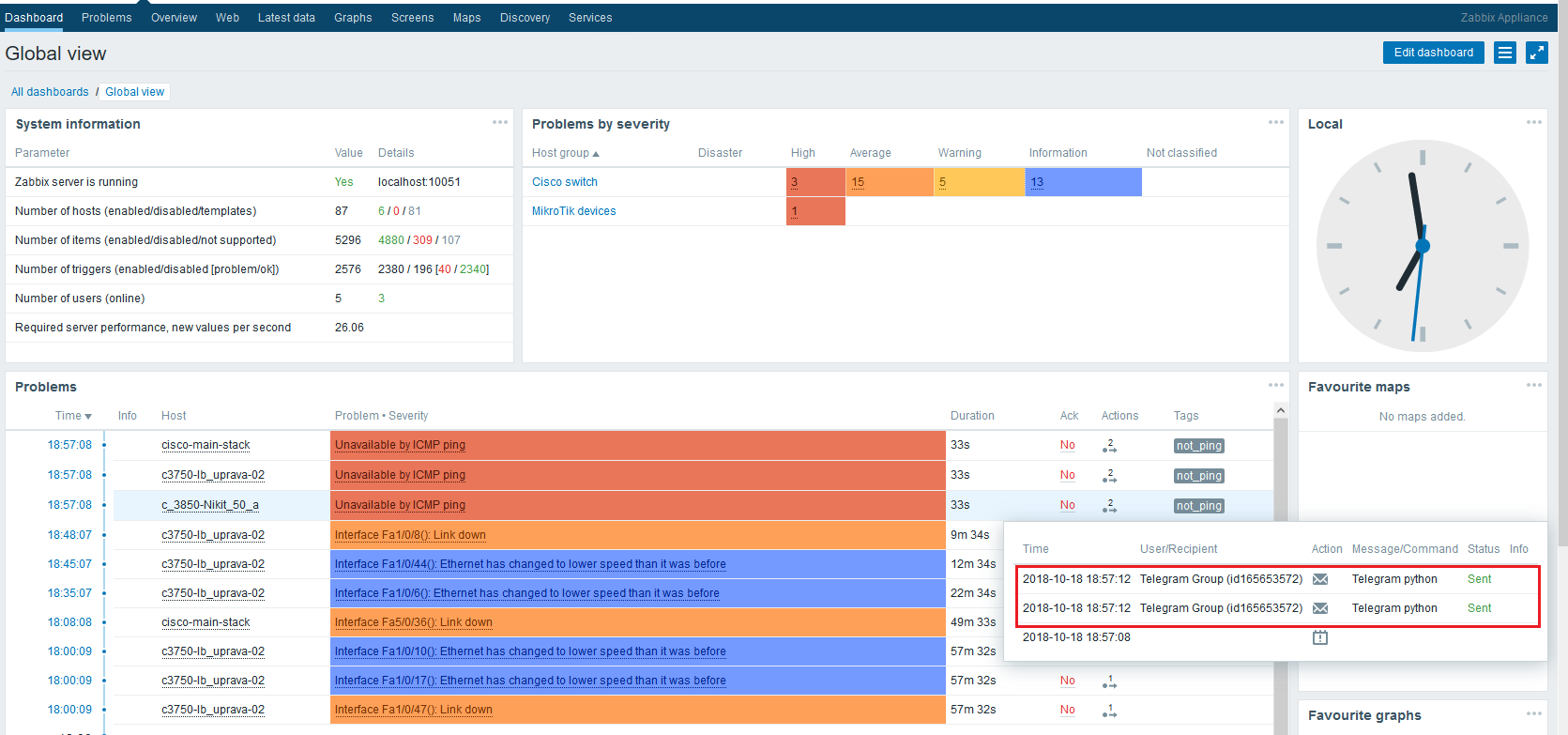
Task: Open the dashboard actions list menu icon
Action: coord(1505,53)
